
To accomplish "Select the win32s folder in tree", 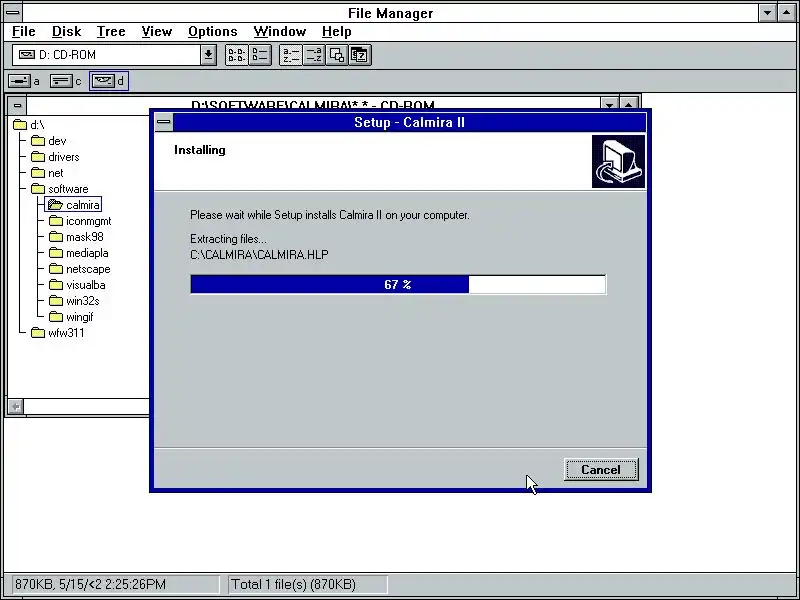I will [74, 301].
